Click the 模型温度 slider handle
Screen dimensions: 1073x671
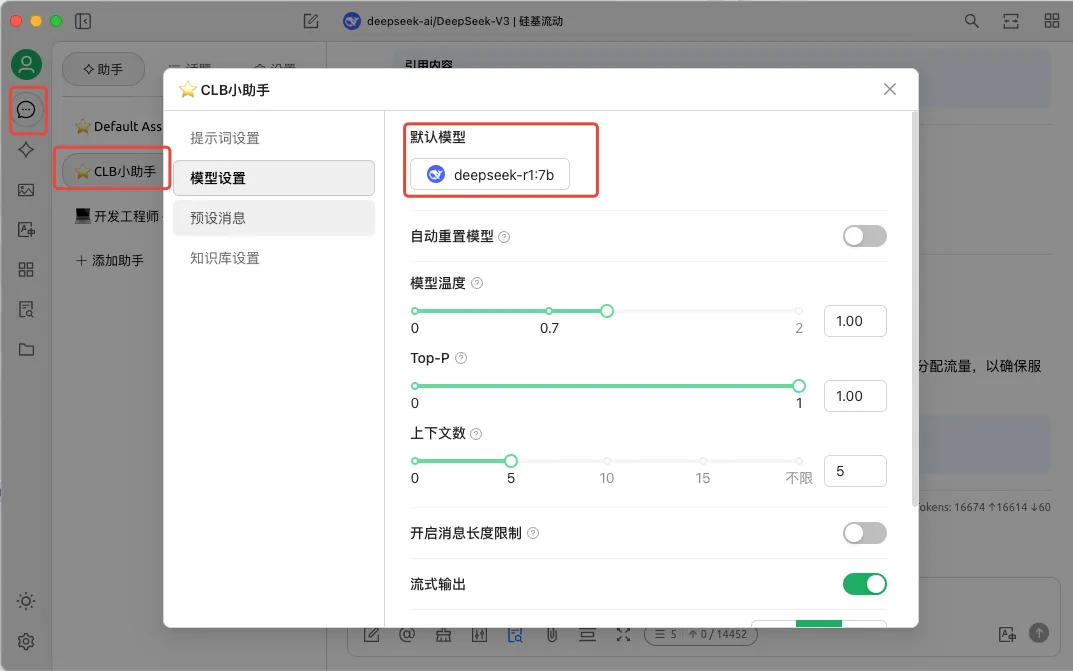[607, 311]
